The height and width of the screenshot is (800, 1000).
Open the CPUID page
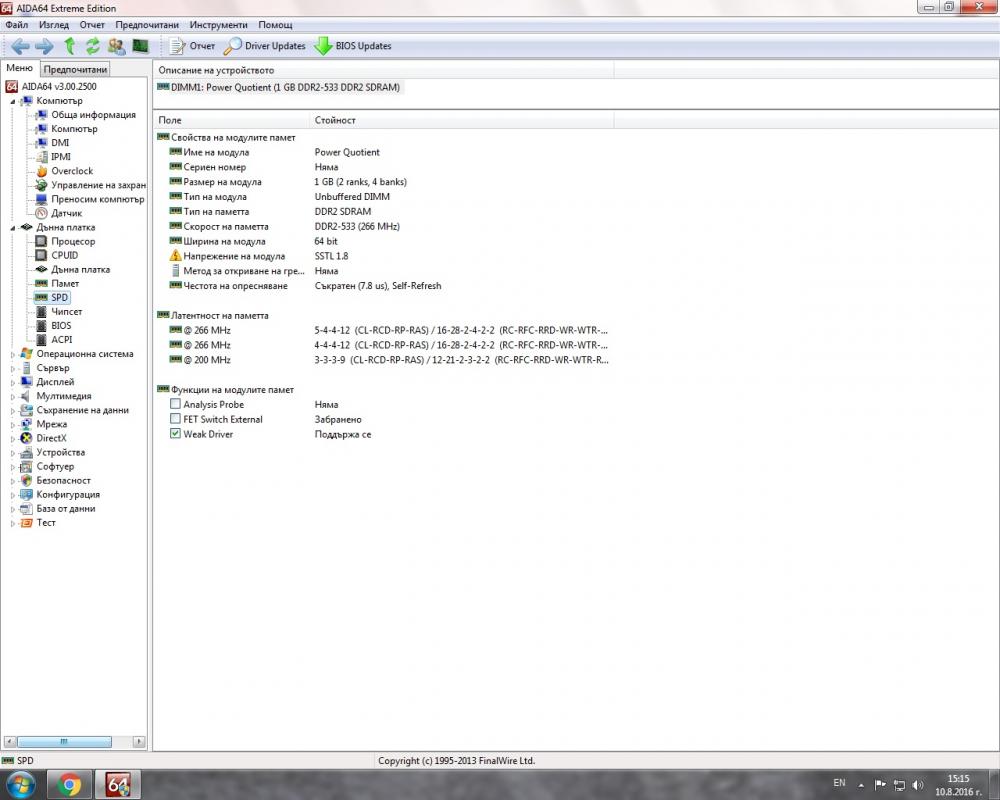(64, 255)
